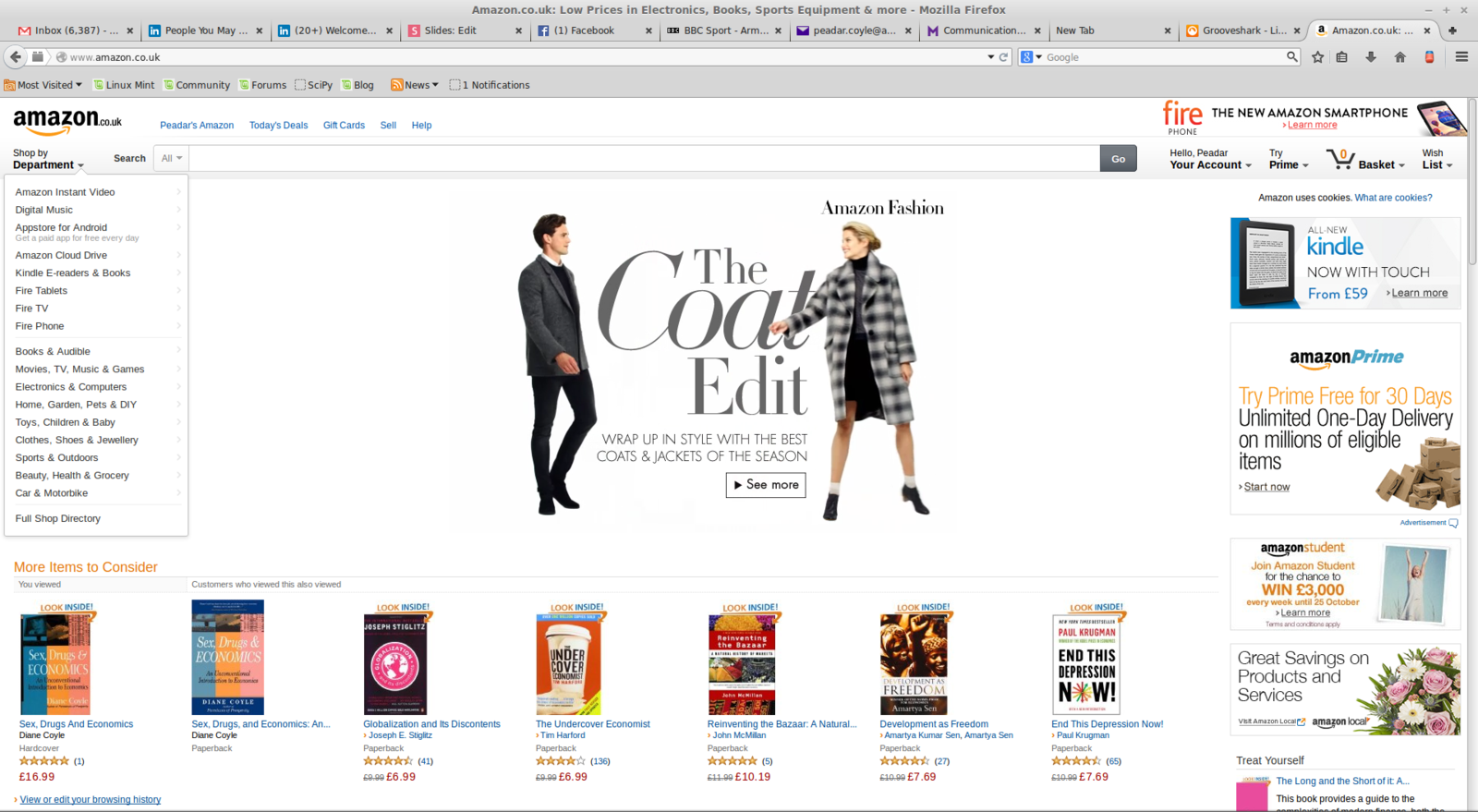Expand Shop by Department dropdown
The height and width of the screenshot is (812, 1478).
point(49,159)
